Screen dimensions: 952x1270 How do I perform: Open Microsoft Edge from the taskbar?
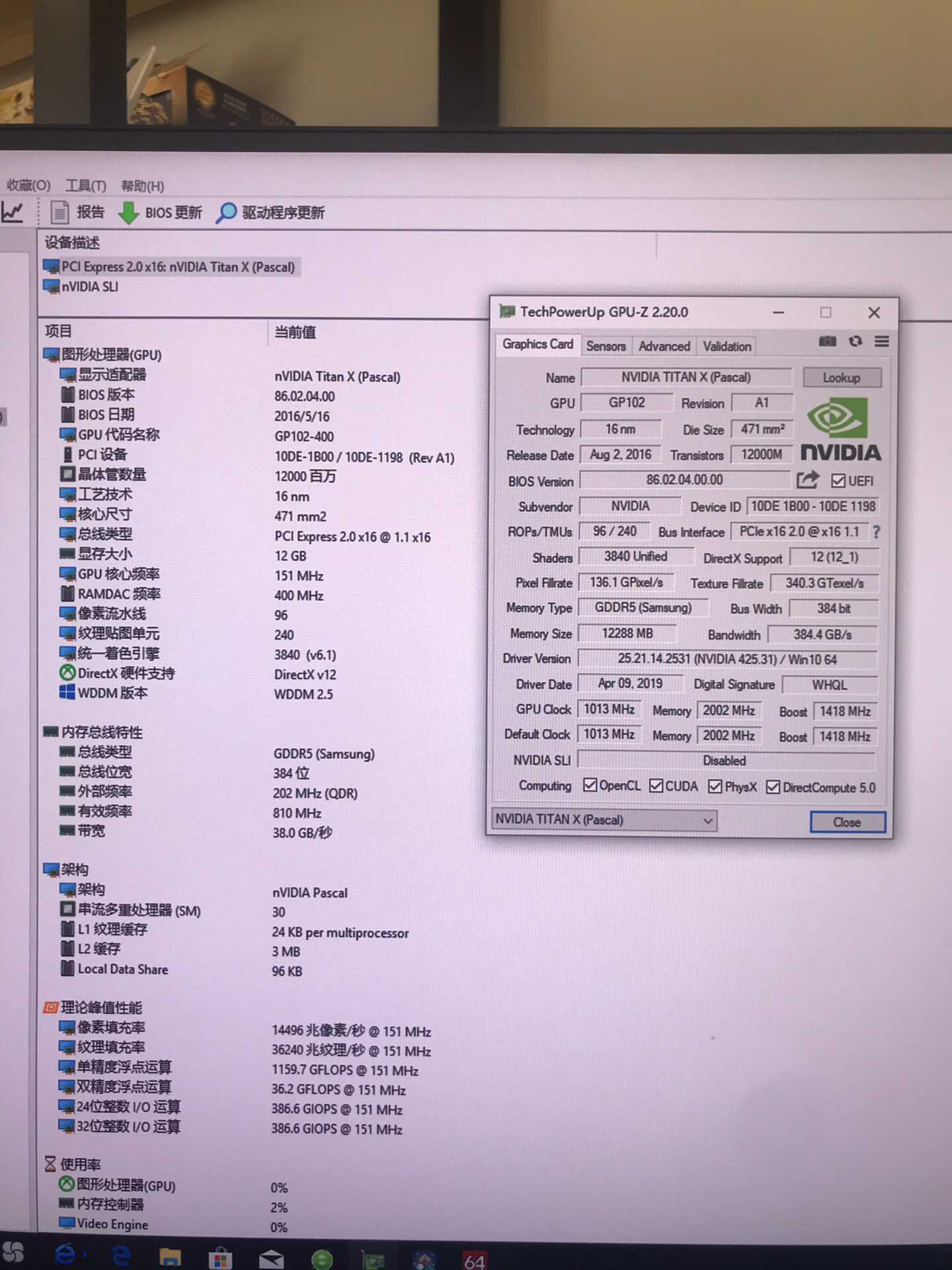pyautogui.click(x=121, y=1256)
